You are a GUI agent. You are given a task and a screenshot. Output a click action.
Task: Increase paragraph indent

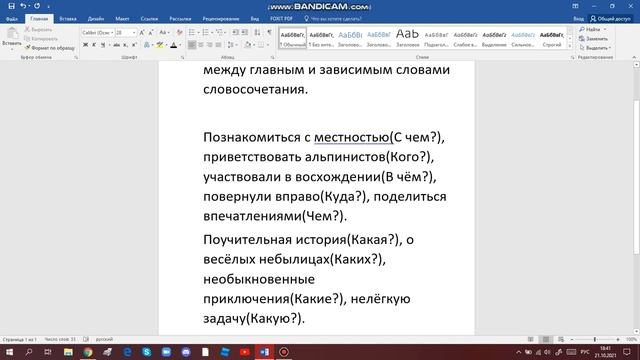tap(244, 32)
